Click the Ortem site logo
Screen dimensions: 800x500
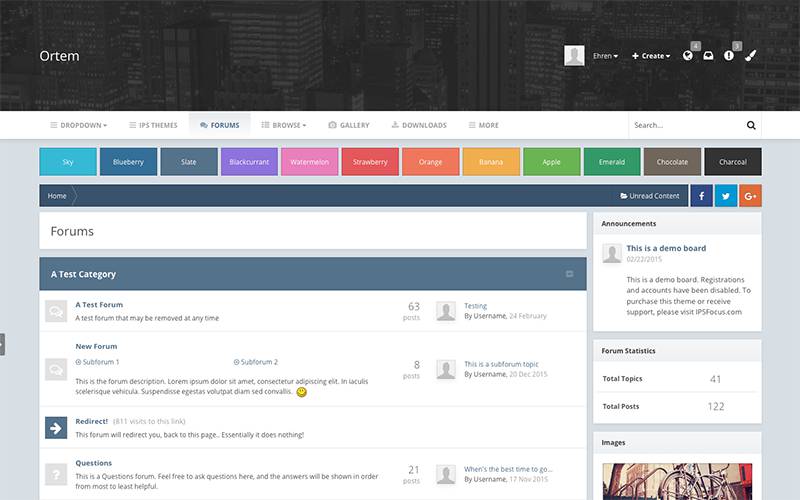tap(59, 56)
